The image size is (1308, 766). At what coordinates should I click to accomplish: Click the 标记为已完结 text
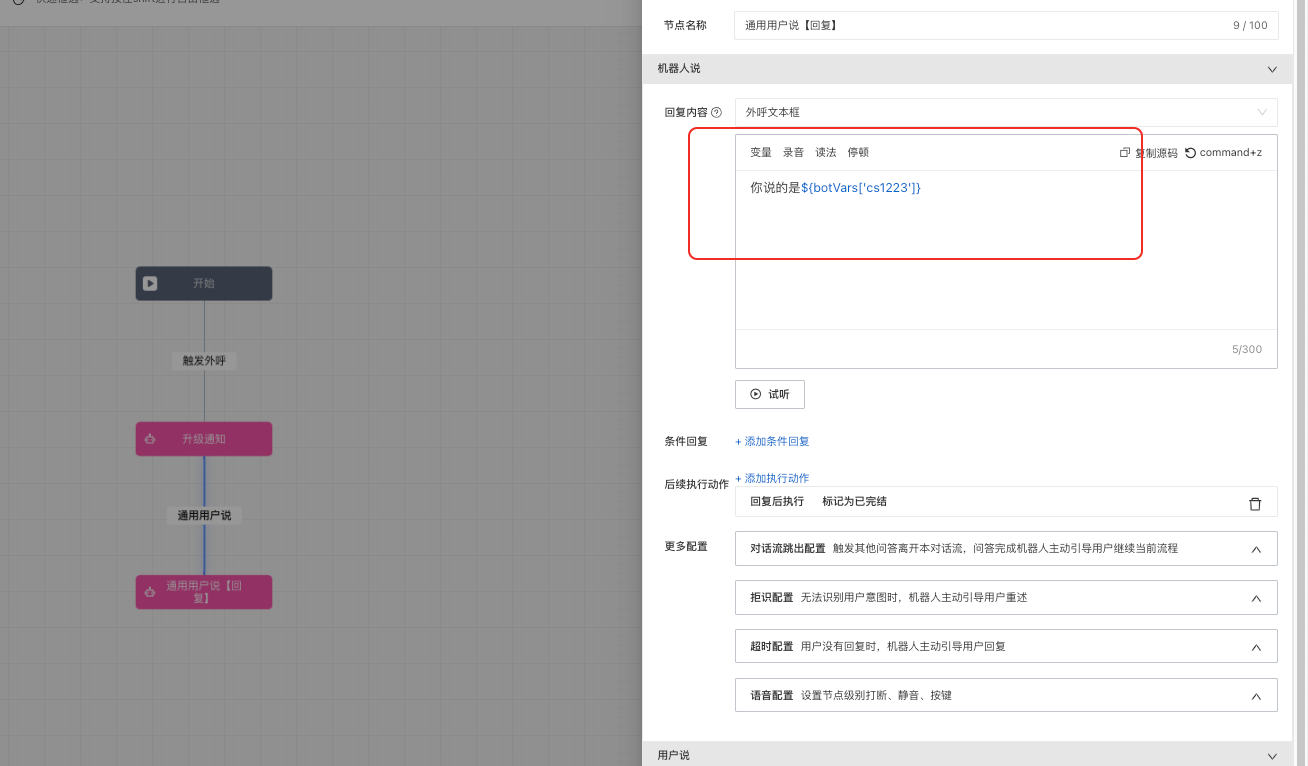tap(854, 502)
